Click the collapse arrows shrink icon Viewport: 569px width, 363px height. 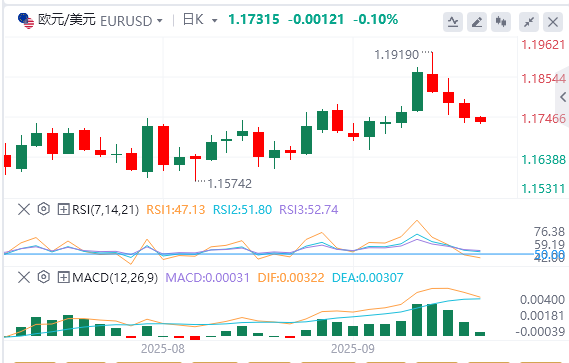529,22
